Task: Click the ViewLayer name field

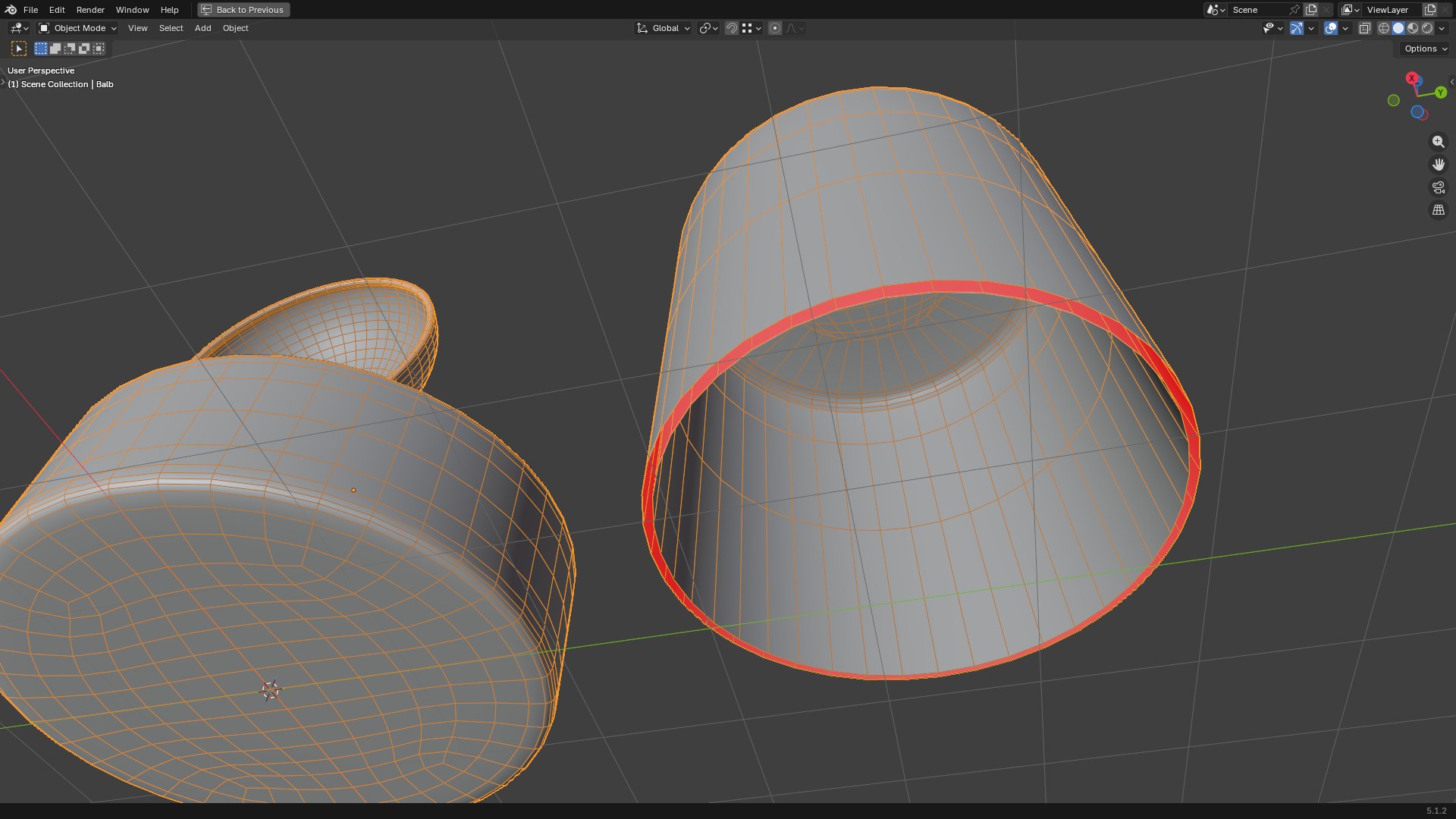Action: point(1392,10)
